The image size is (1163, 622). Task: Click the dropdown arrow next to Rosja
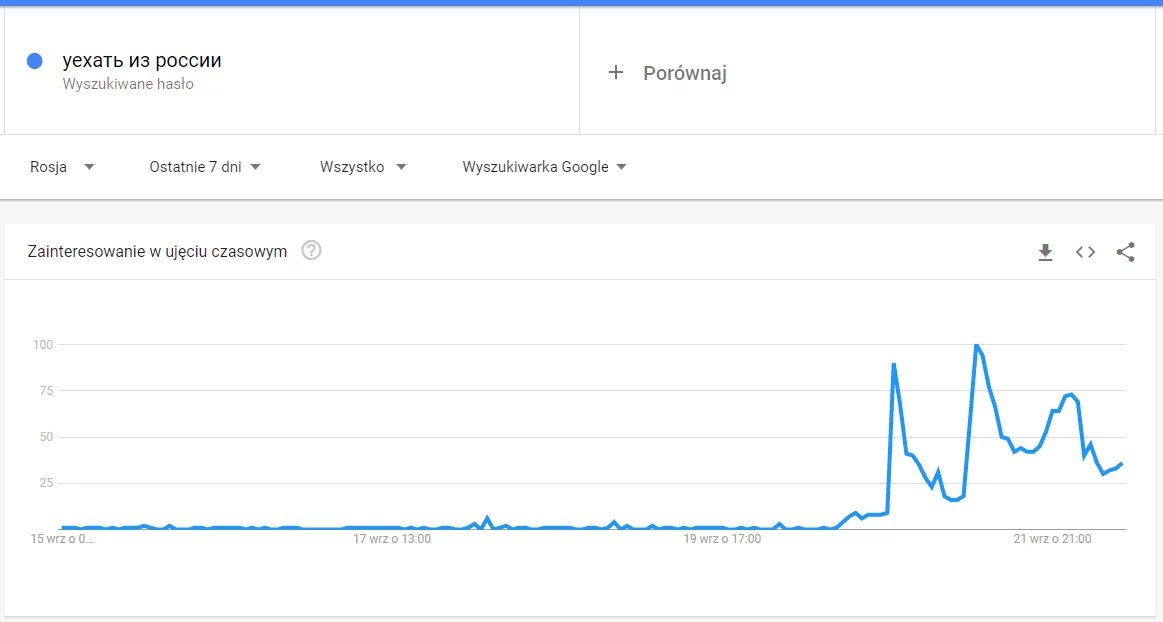pyautogui.click(x=89, y=167)
